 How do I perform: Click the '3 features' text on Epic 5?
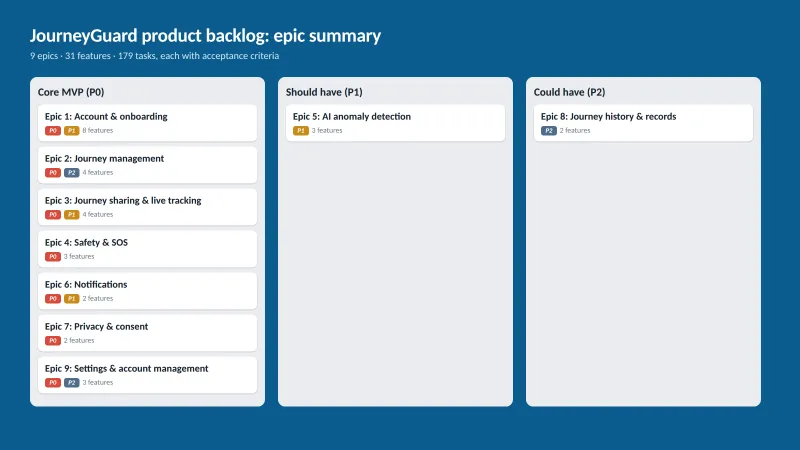pyautogui.click(x=327, y=131)
